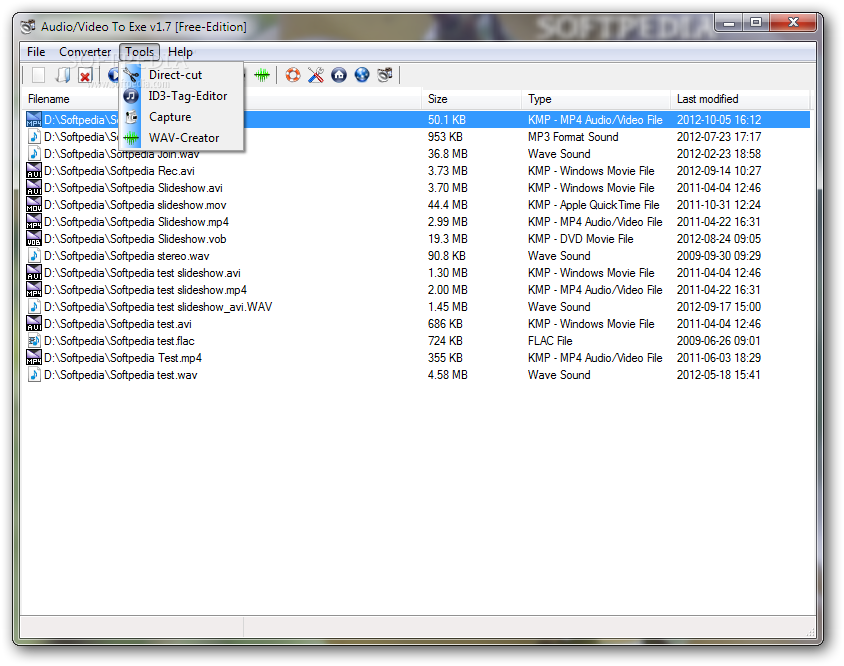This screenshot has width=844, height=666.
Task: Click the red X remove toolbar icon
Action: click(85, 75)
